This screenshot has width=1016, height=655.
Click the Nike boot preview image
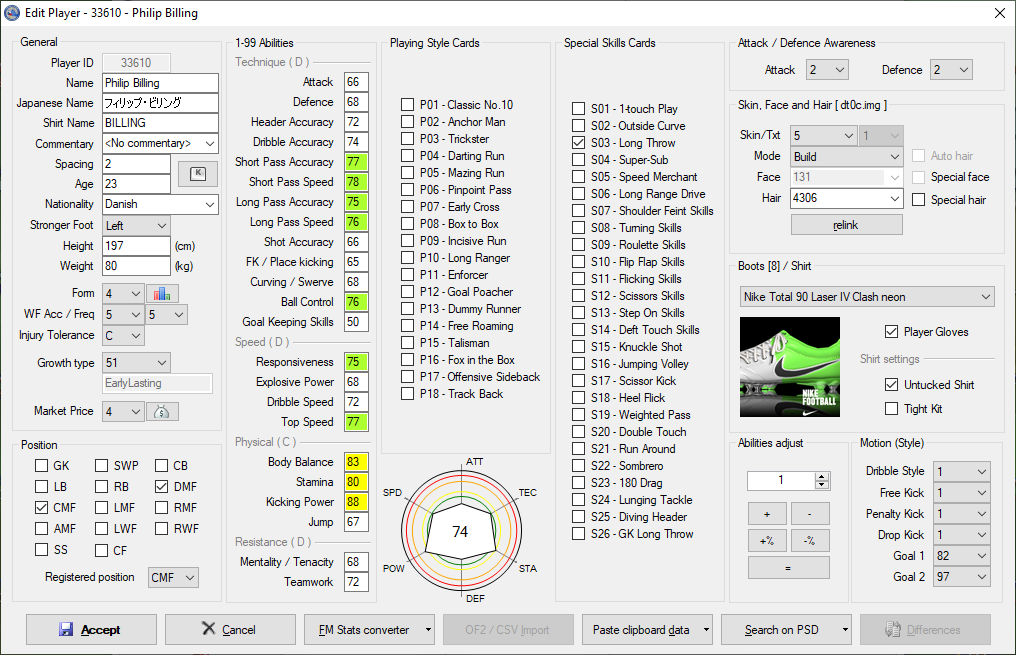pos(790,367)
